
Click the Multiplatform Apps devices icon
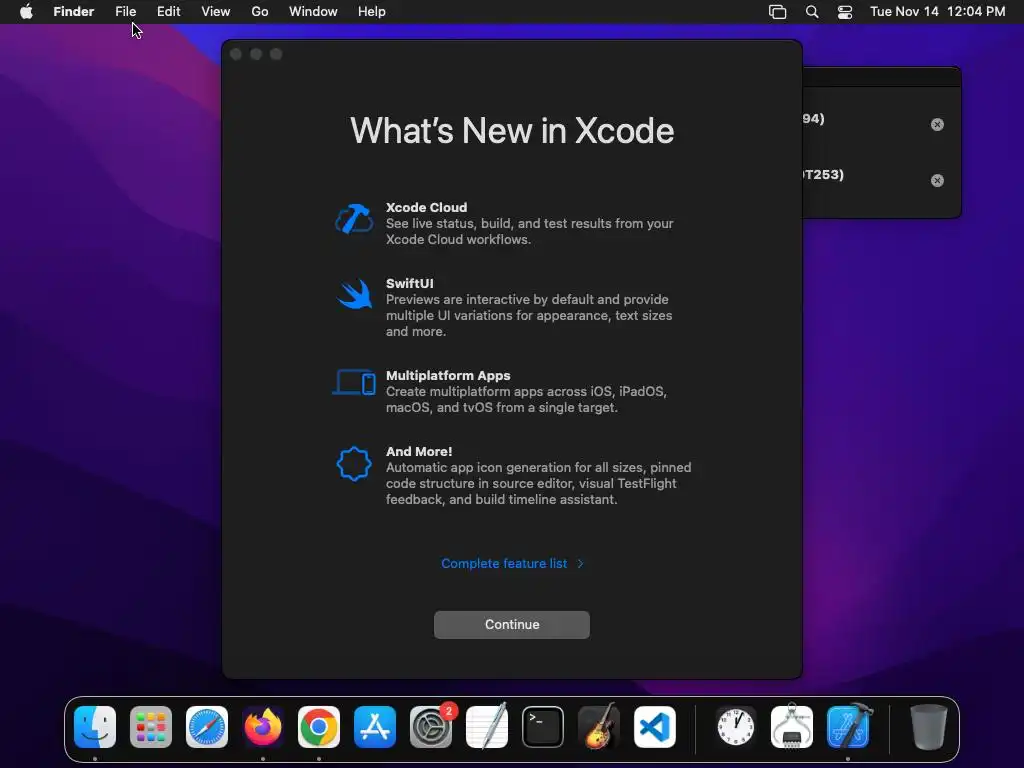coord(354,383)
